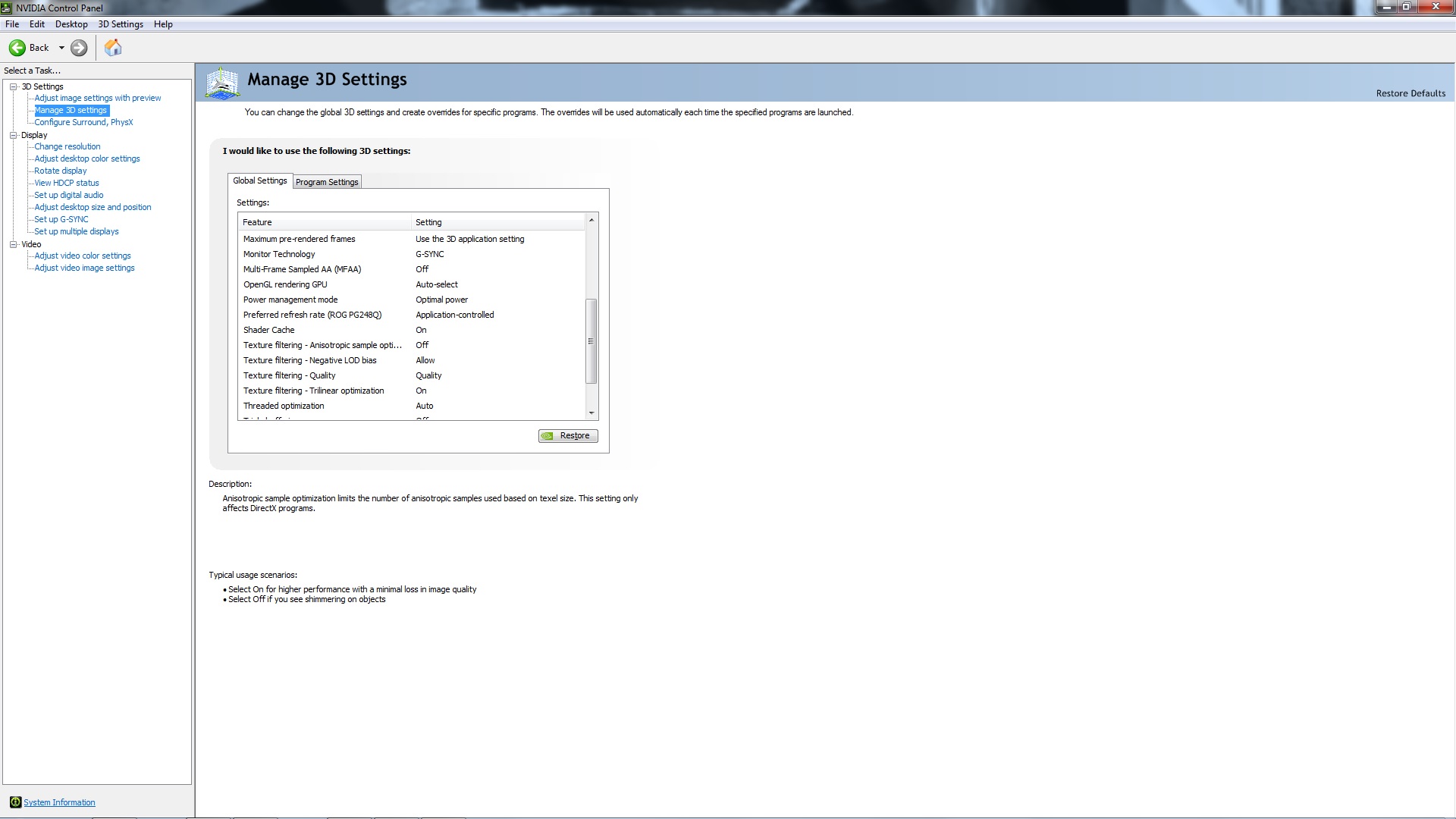Image resolution: width=1456 pixels, height=819 pixels.
Task: Open the 3D Settings menu
Action: pos(121,24)
